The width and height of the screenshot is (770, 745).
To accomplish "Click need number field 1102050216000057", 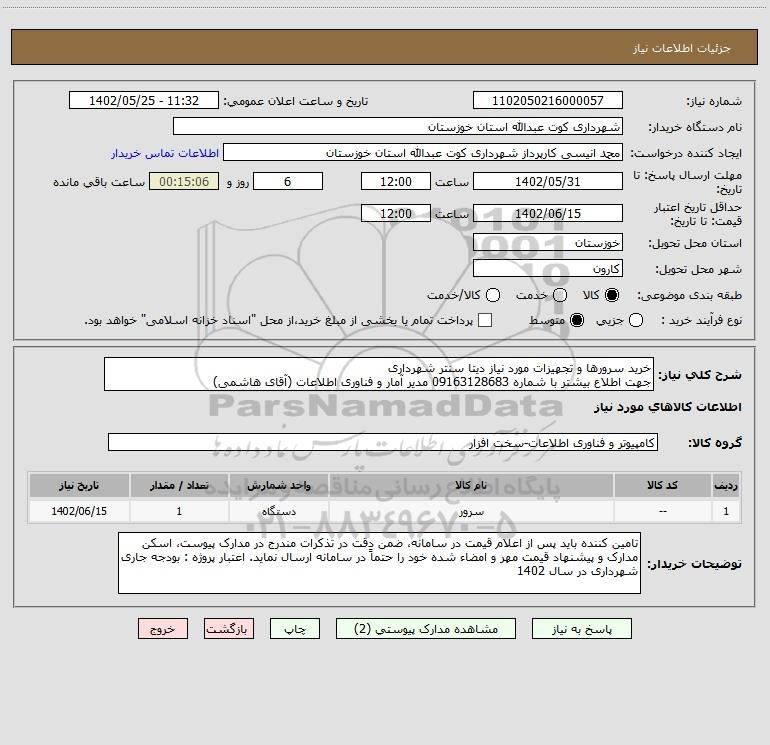I will [x=548, y=100].
